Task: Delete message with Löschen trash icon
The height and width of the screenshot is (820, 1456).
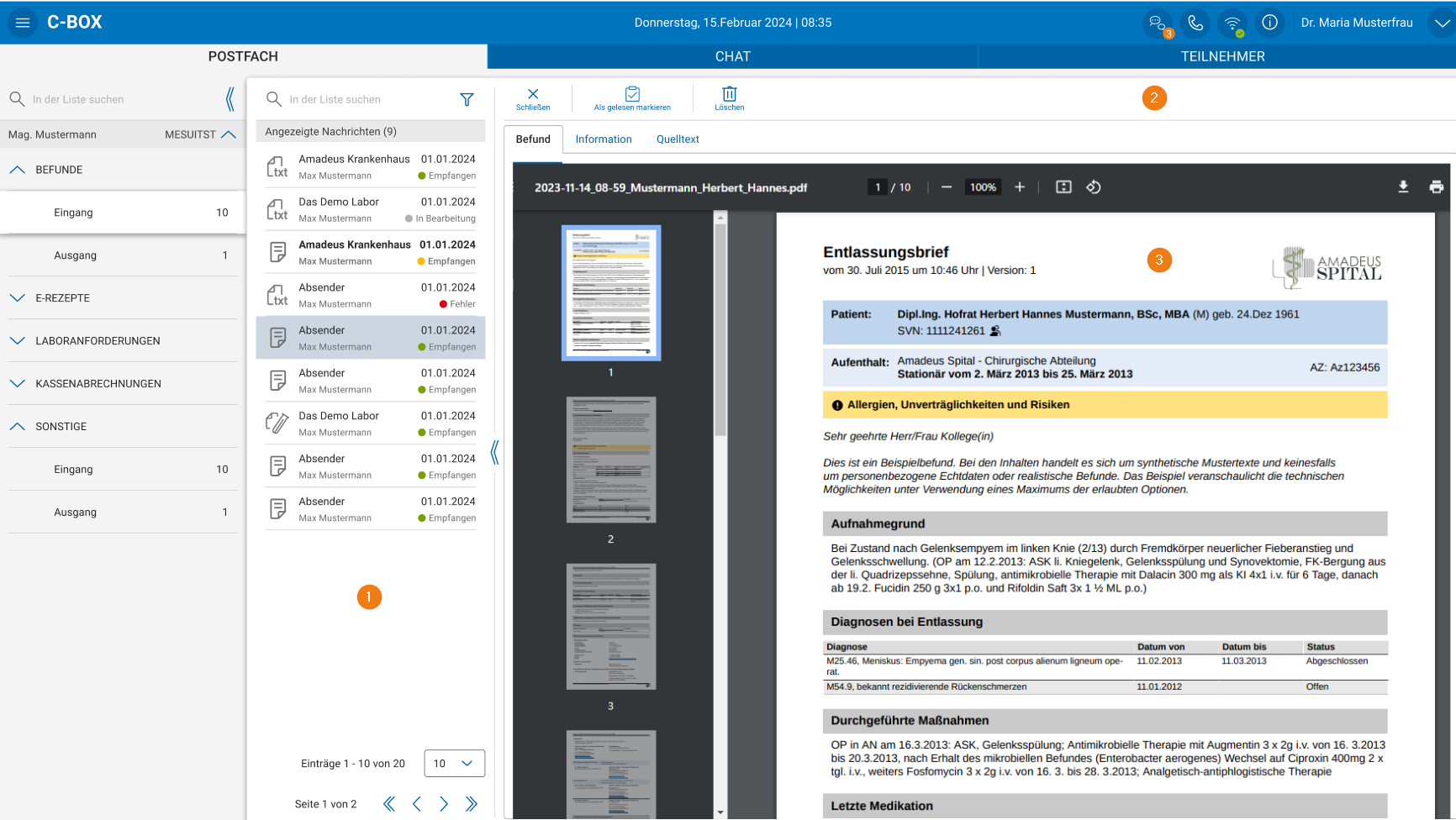Action: [729, 98]
